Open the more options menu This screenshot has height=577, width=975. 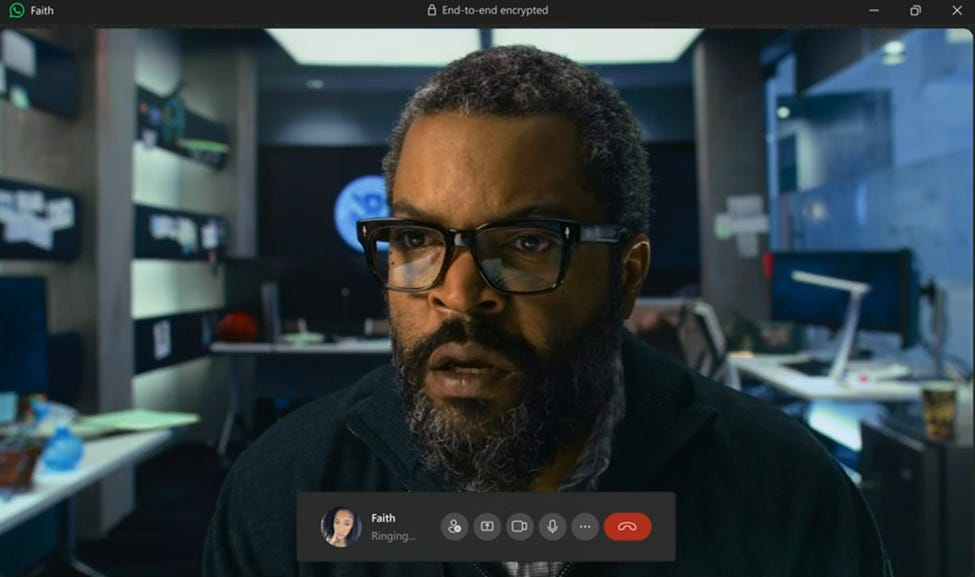coord(585,527)
